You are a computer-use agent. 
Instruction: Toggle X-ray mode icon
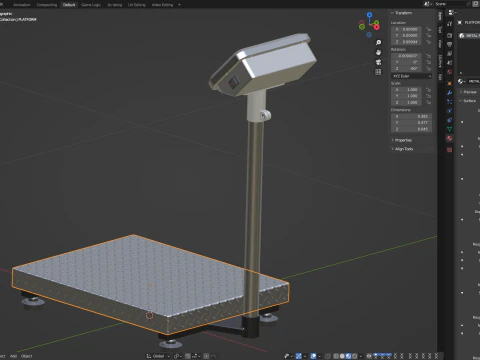328,356
